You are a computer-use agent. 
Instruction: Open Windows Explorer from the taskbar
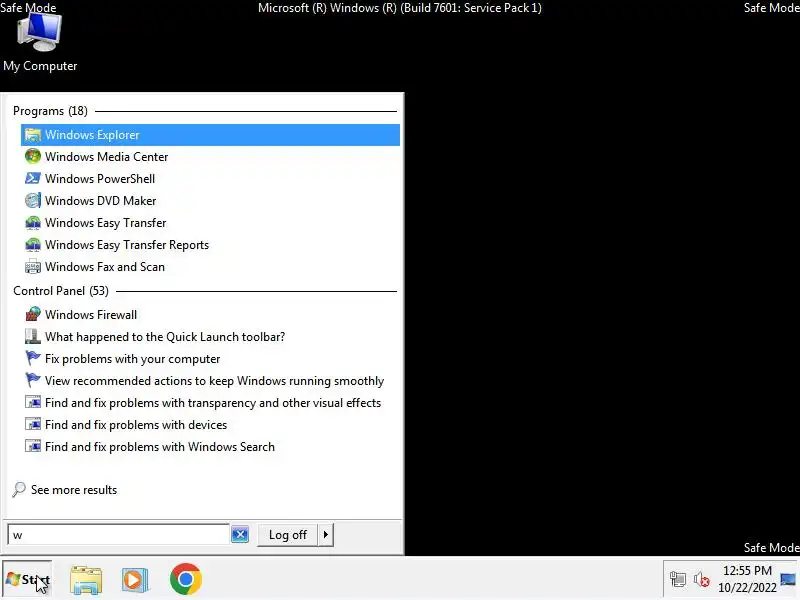point(86,580)
